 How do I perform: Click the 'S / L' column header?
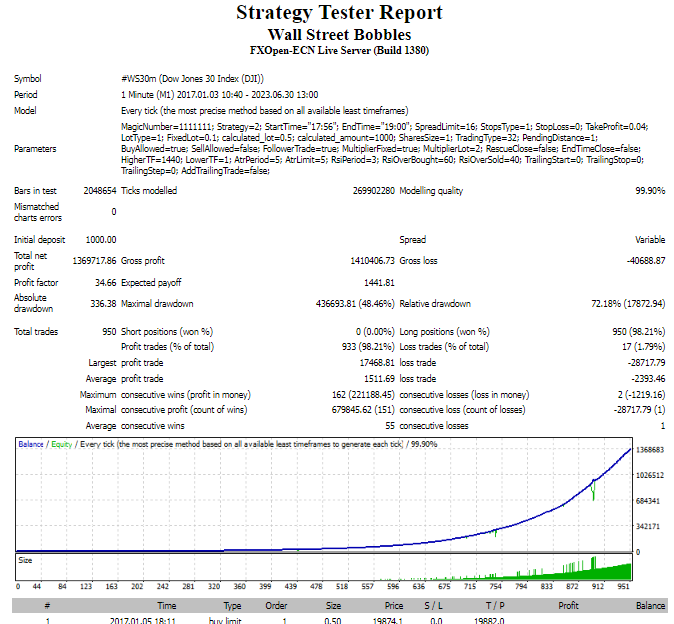(x=433, y=606)
